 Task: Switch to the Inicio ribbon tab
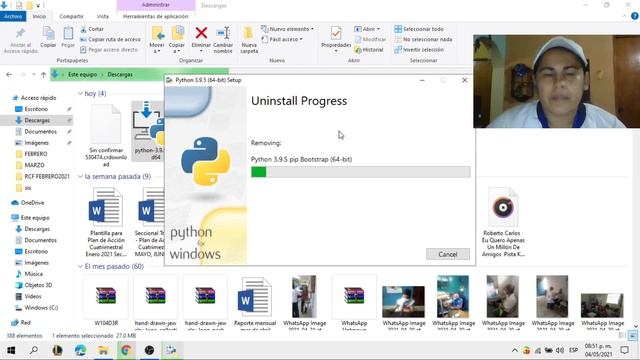[x=39, y=16]
